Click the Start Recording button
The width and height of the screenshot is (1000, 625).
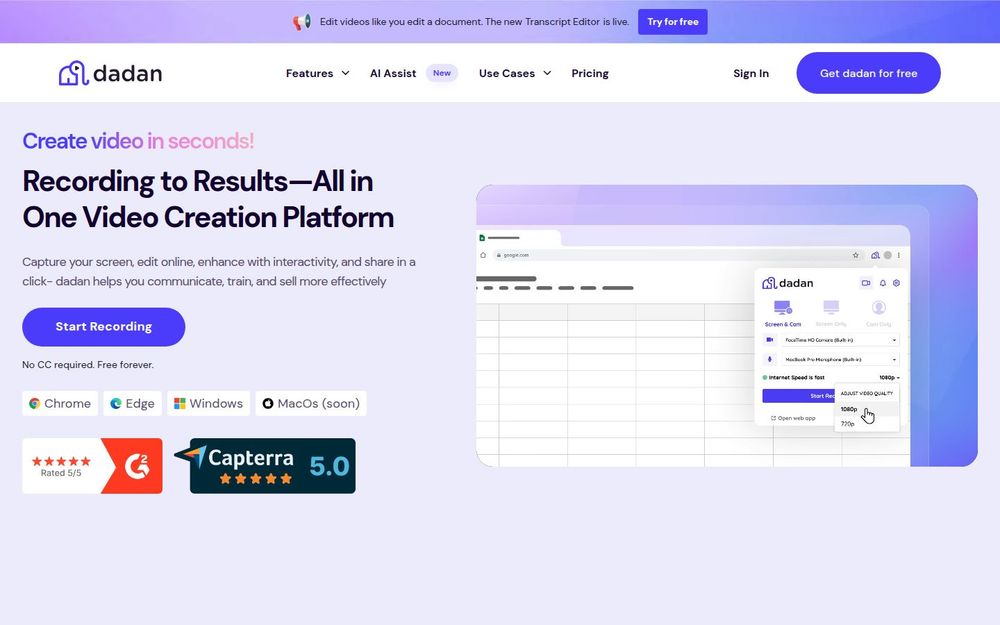[104, 327]
